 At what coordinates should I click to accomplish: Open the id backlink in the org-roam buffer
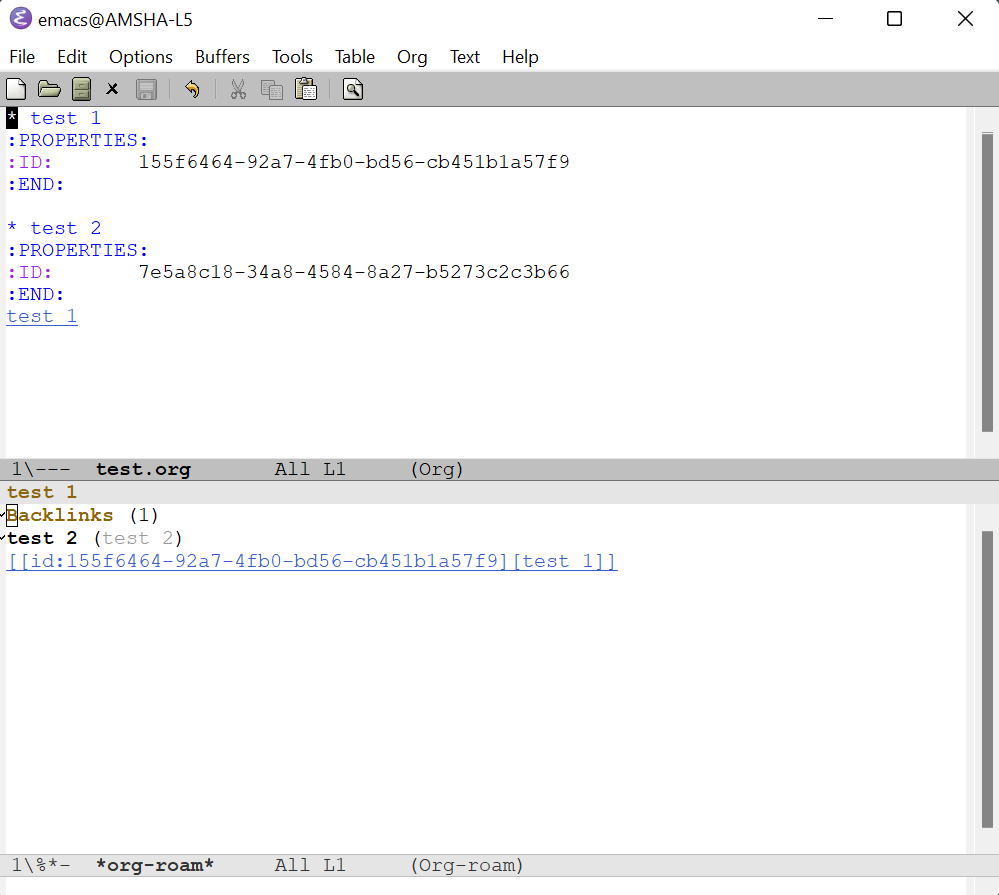point(310,561)
